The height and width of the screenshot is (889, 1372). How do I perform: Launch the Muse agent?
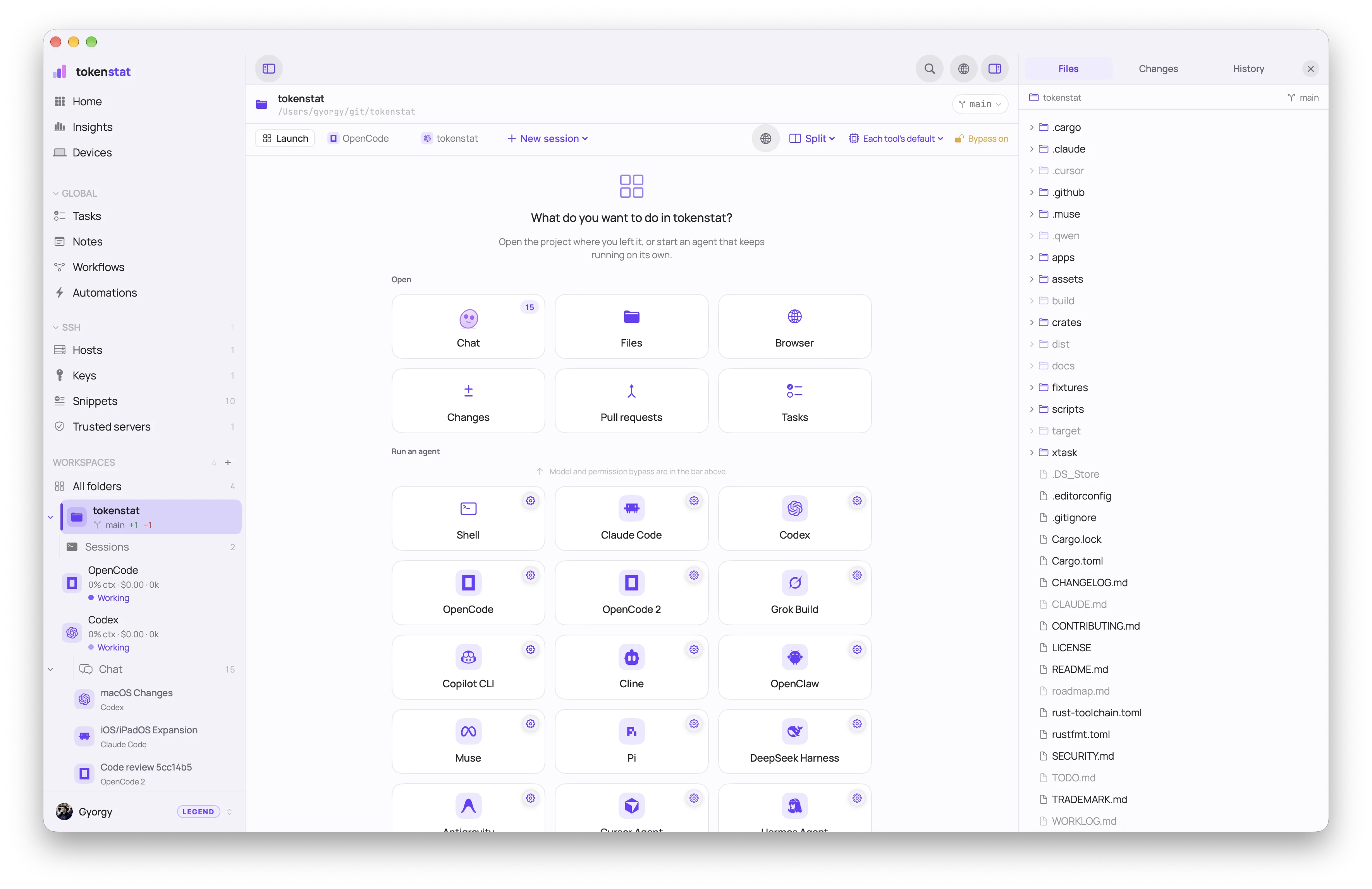[468, 741]
